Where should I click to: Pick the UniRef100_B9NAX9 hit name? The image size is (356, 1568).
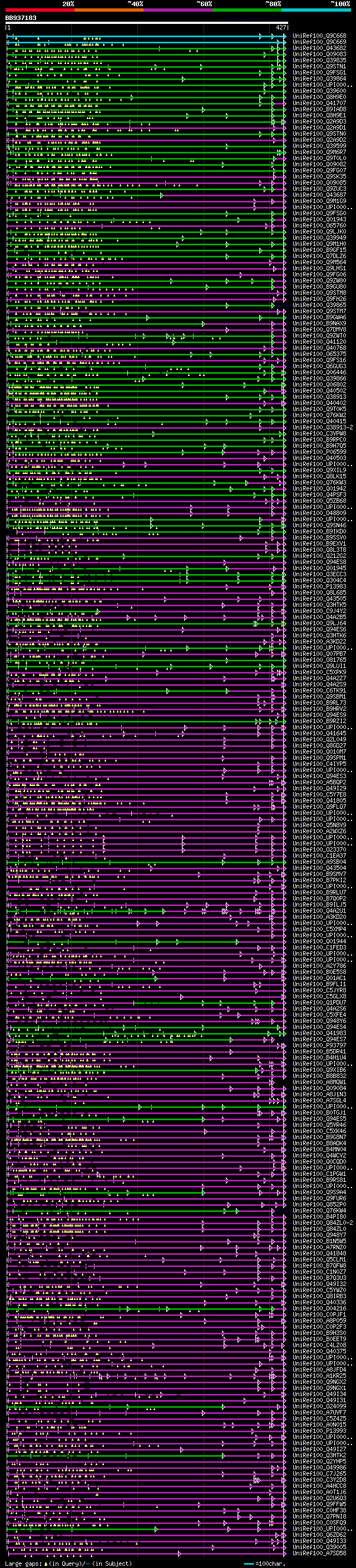[x=319, y=323]
